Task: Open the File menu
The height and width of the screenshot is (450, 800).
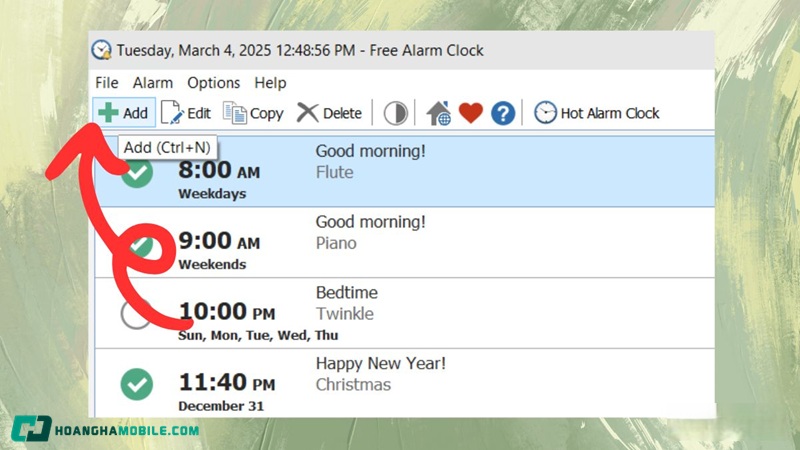Action: 107,83
